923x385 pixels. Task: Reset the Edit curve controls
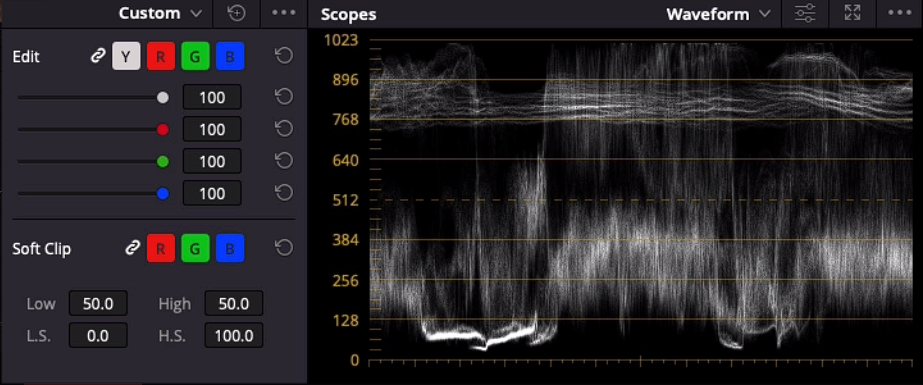click(284, 57)
